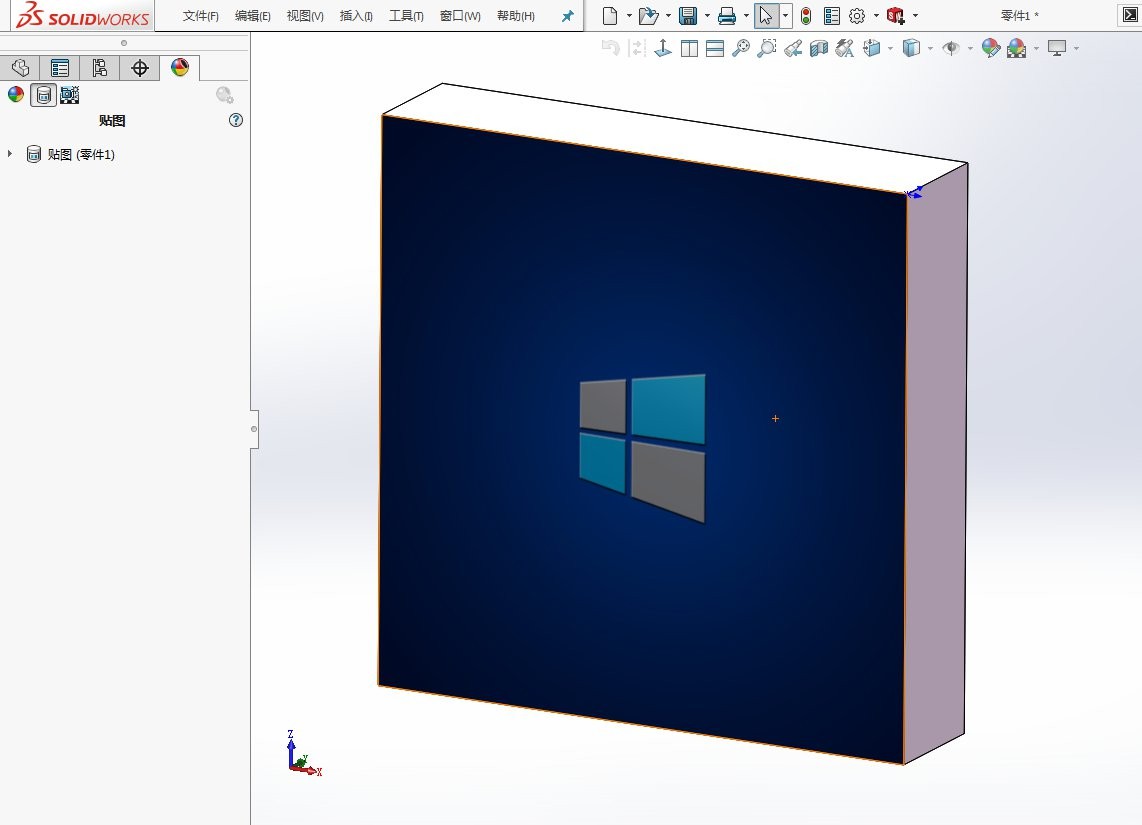The image size is (1142, 825).
Task: Click the greyed PhotoView options icon
Action: (x=225, y=95)
